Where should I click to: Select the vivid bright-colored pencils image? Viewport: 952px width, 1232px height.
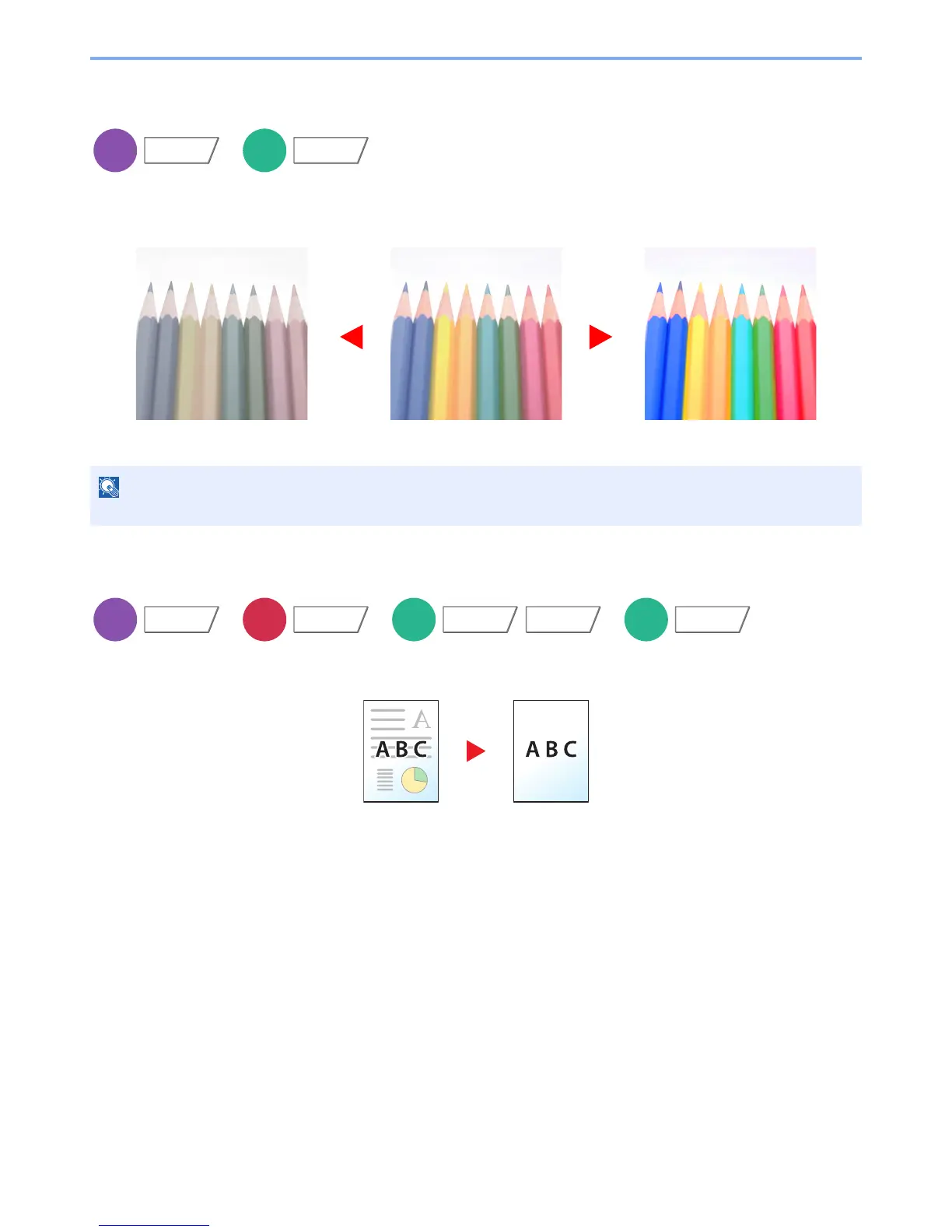(x=730, y=334)
